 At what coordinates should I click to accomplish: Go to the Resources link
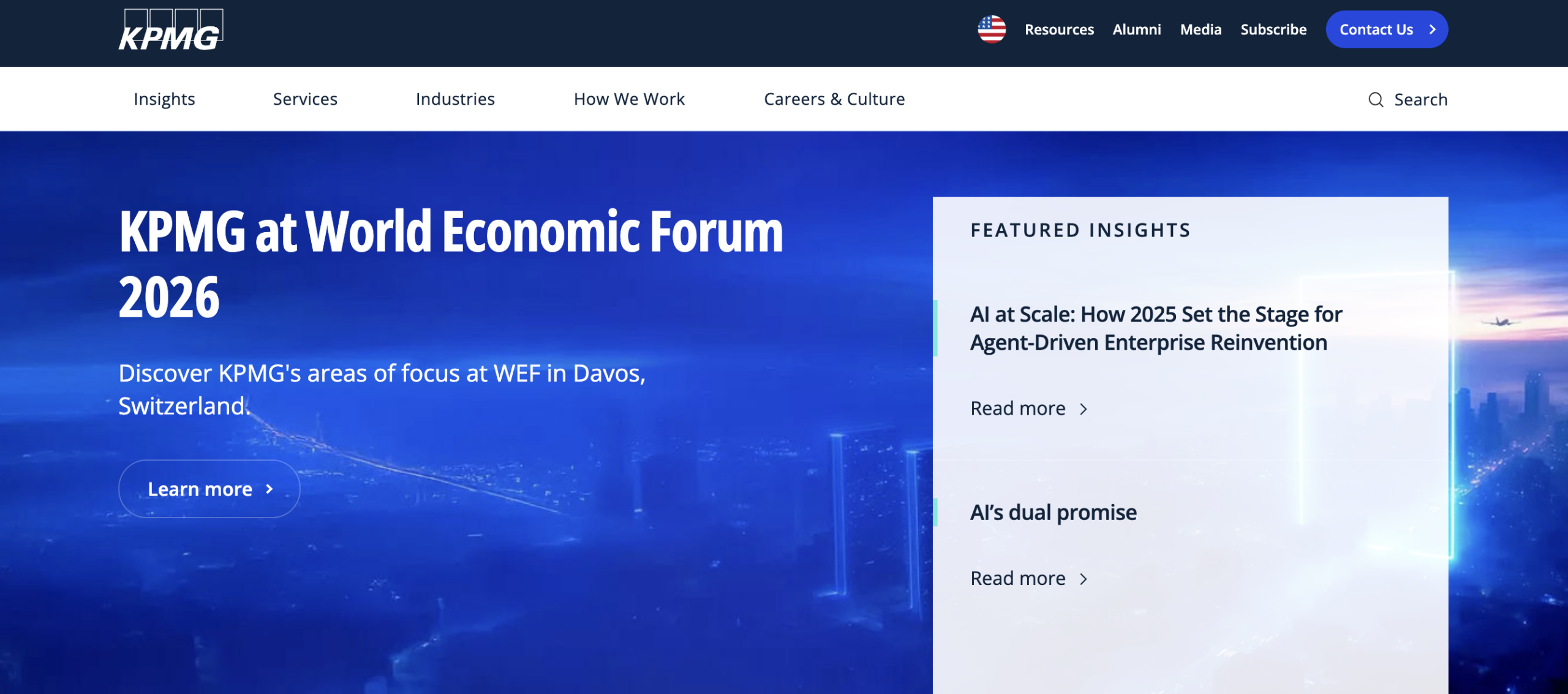pos(1059,29)
